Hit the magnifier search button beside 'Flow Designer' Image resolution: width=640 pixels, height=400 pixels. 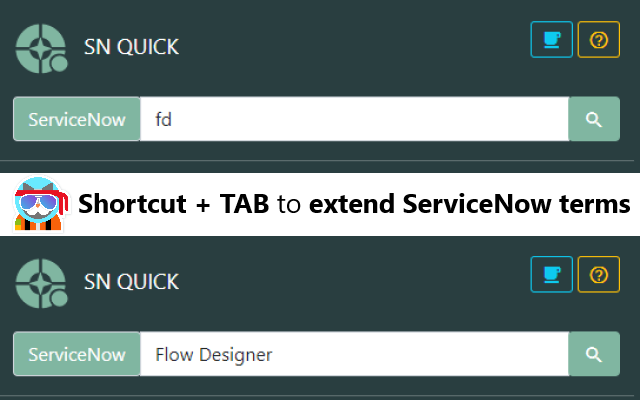[x=594, y=354]
